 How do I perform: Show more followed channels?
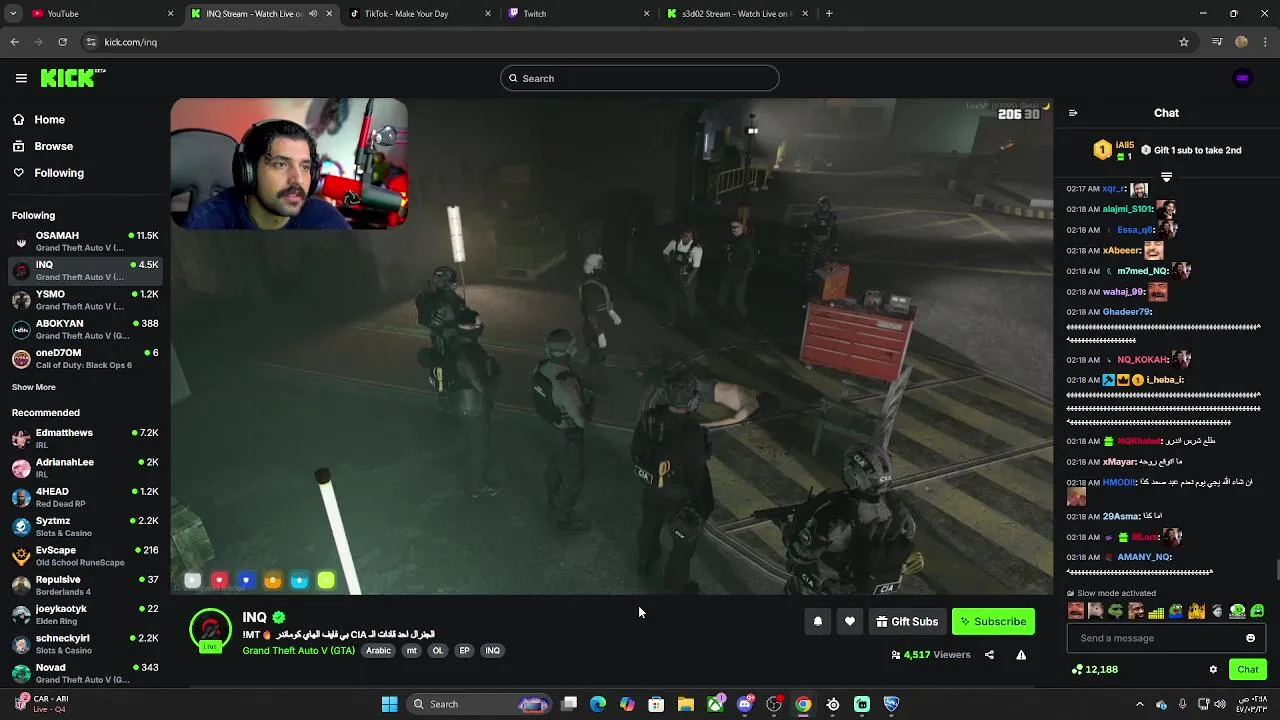point(34,387)
